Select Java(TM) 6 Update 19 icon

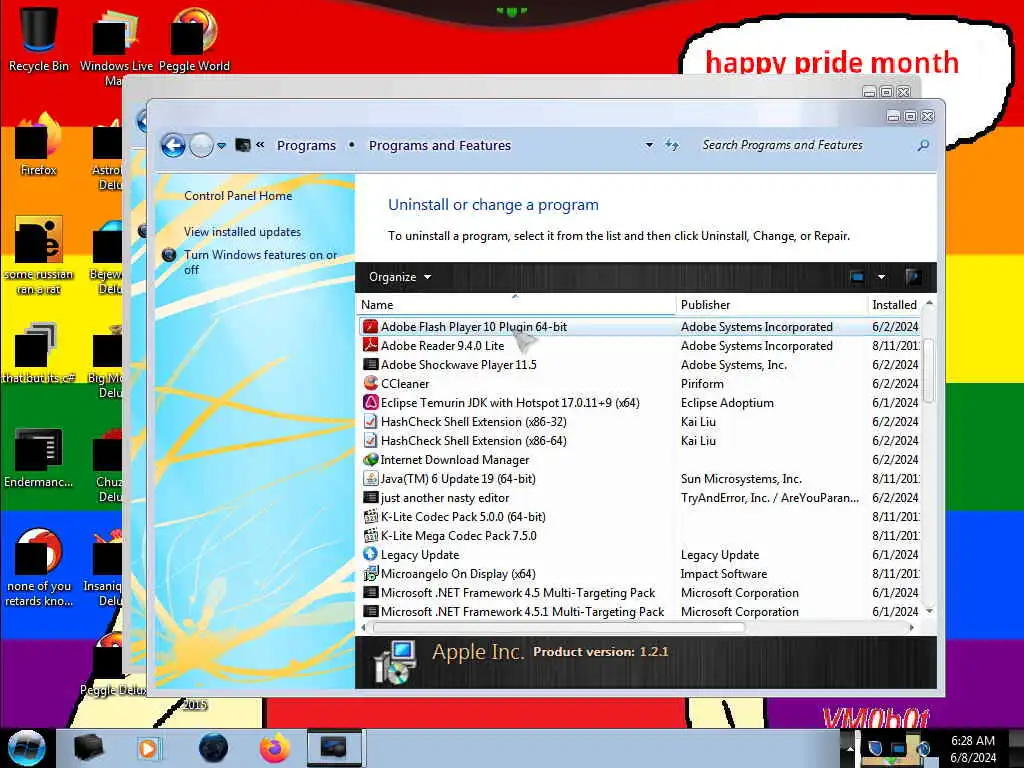click(370, 479)
